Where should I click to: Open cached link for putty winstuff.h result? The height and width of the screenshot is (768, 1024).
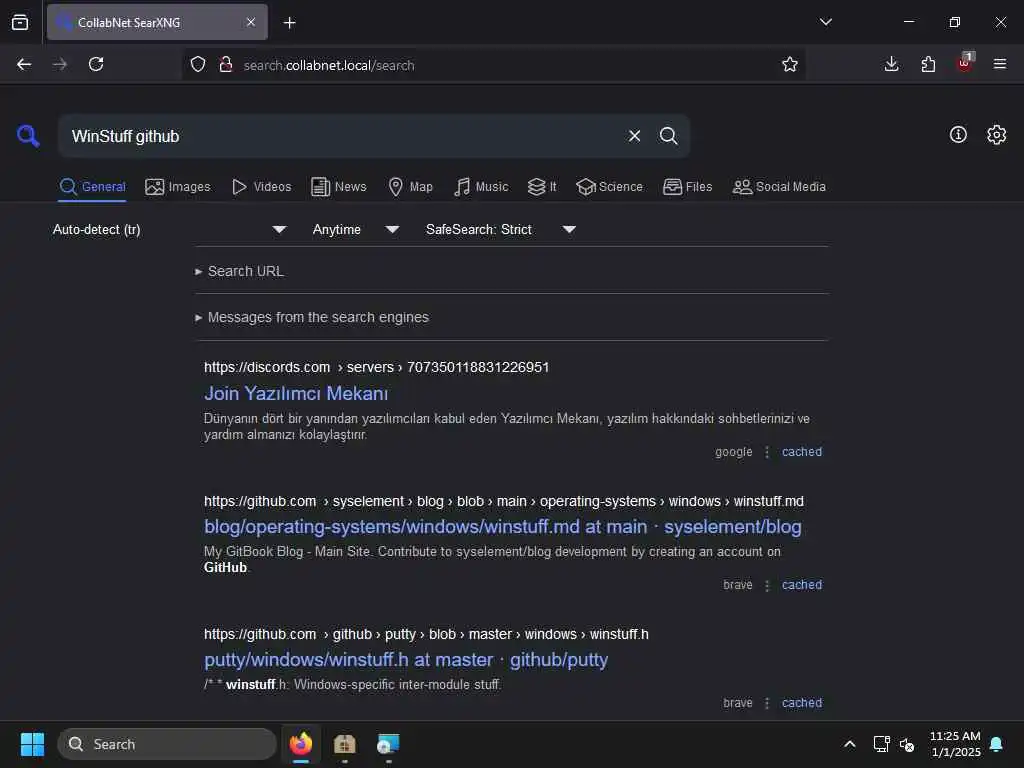[802, 703]
